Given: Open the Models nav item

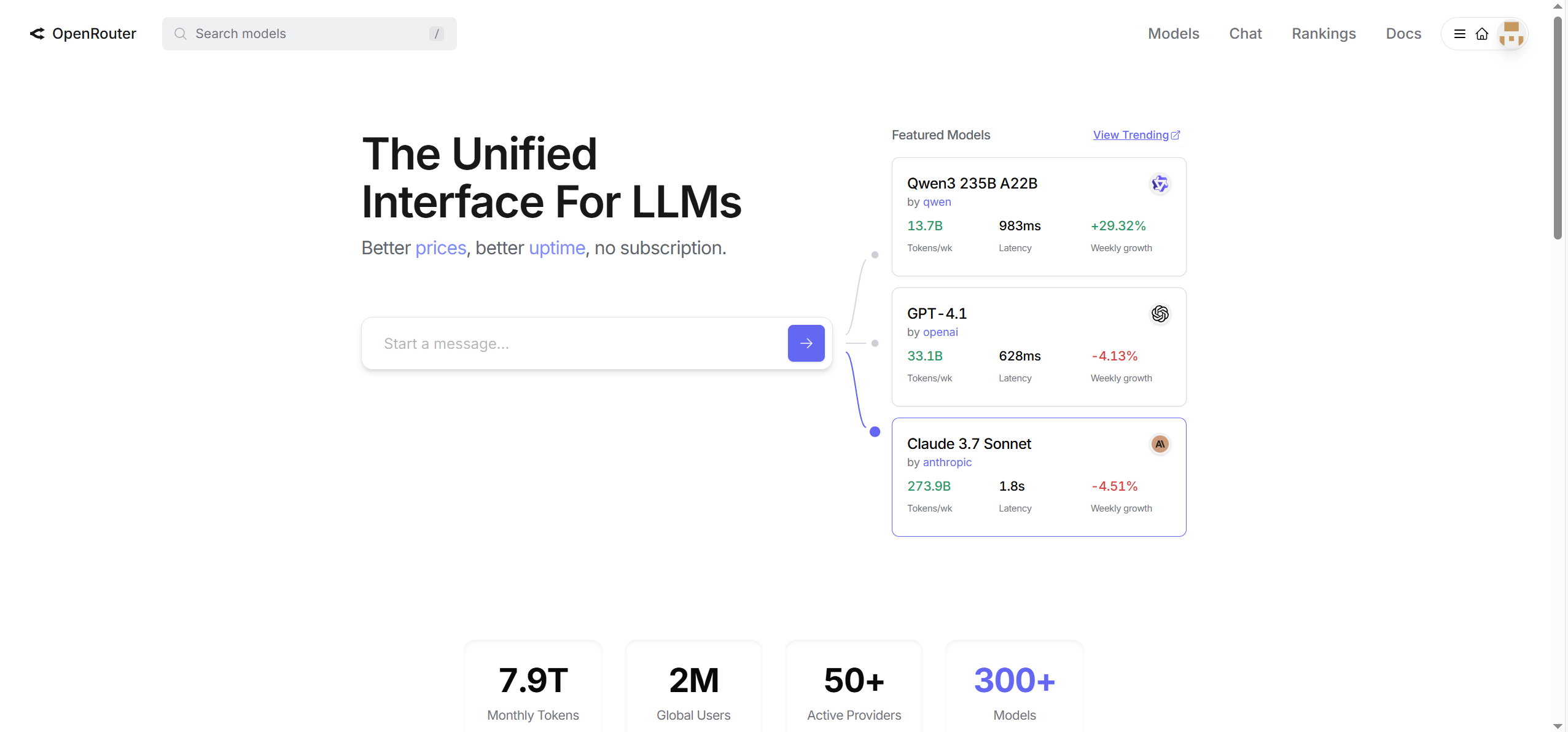Looking at the screenshot, I should pyautogui.click(x=1173, y=34).
